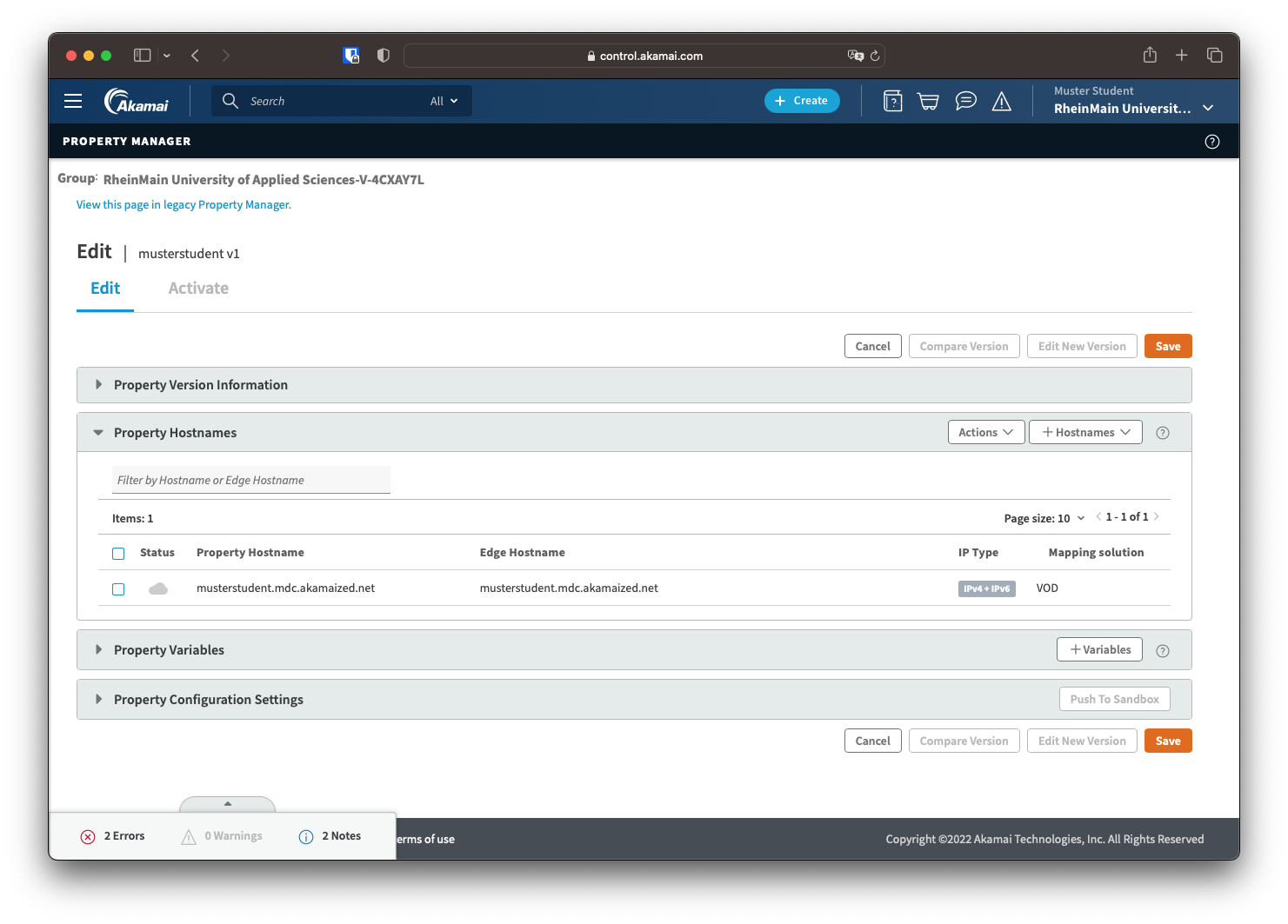Click the cloud status icon for musterstudent
Viewport: 1288px width, 924px height.
[x=158, y=588]
